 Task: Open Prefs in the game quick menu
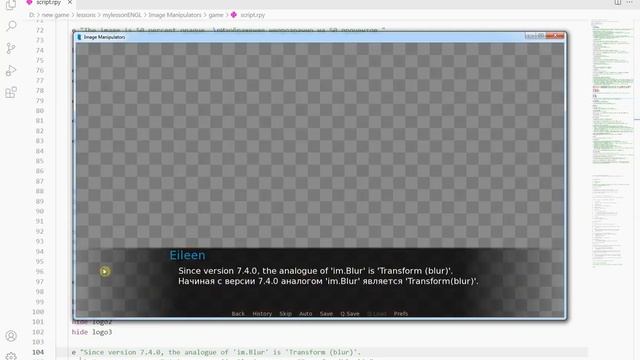coord(401,313)
